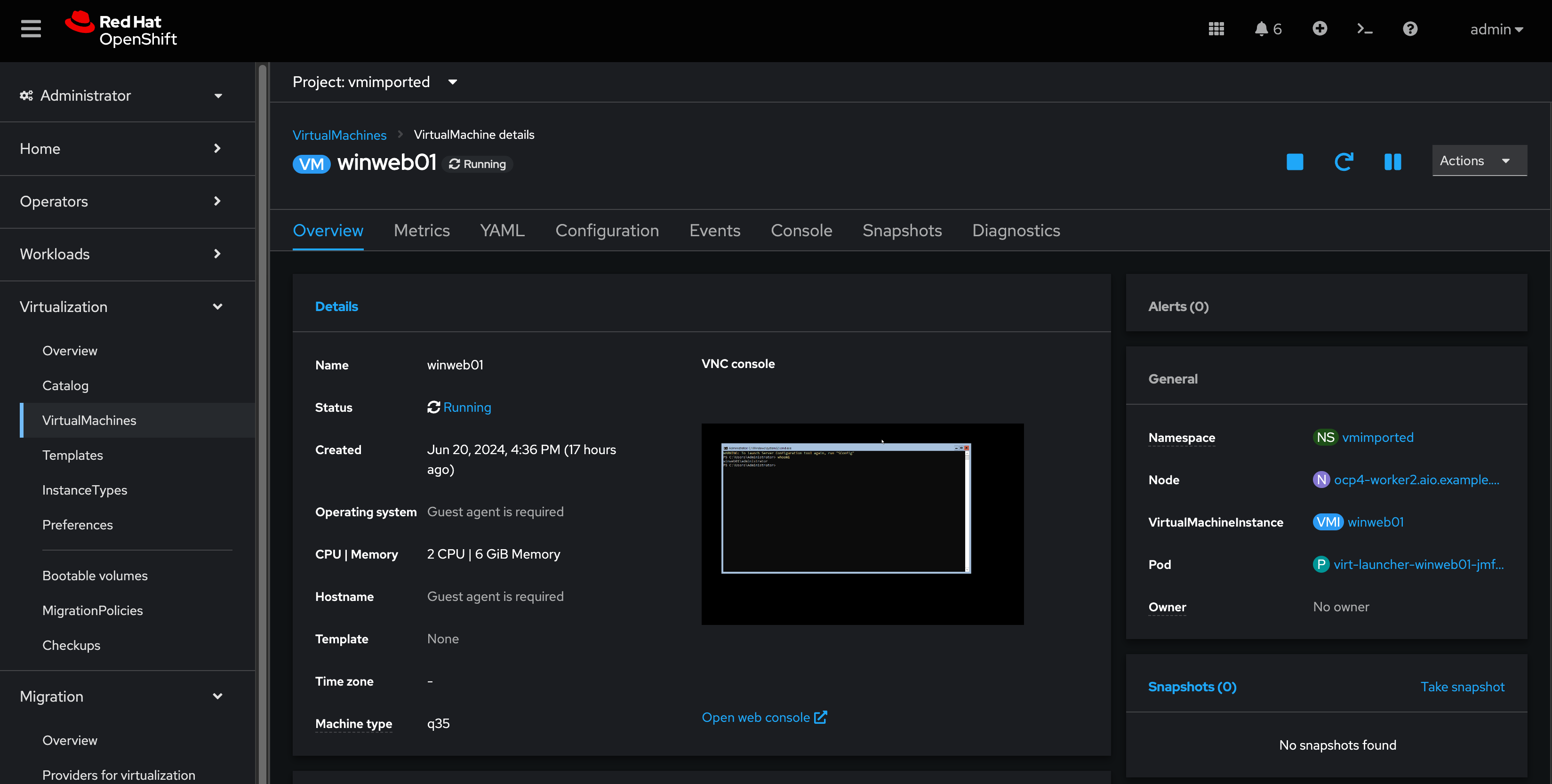1552x784 pixels.
Task: Open the application launcher grid
Action: [1216, 28]
